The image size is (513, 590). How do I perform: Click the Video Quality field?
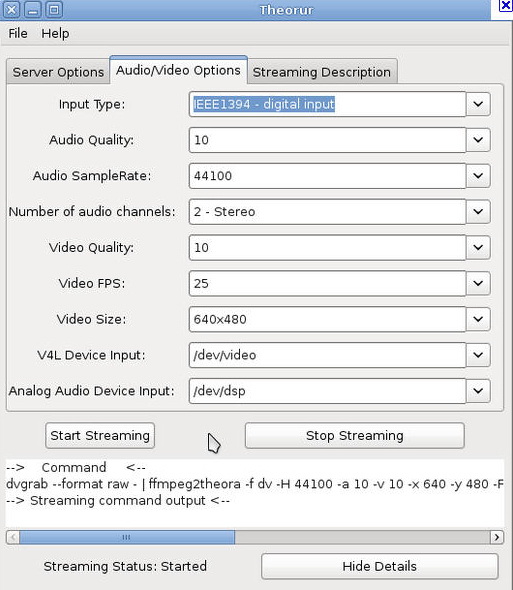tap(327, 248)
